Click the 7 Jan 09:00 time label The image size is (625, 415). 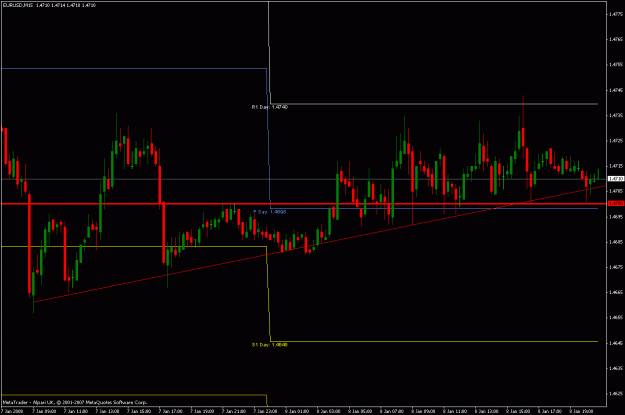(44, 411)
